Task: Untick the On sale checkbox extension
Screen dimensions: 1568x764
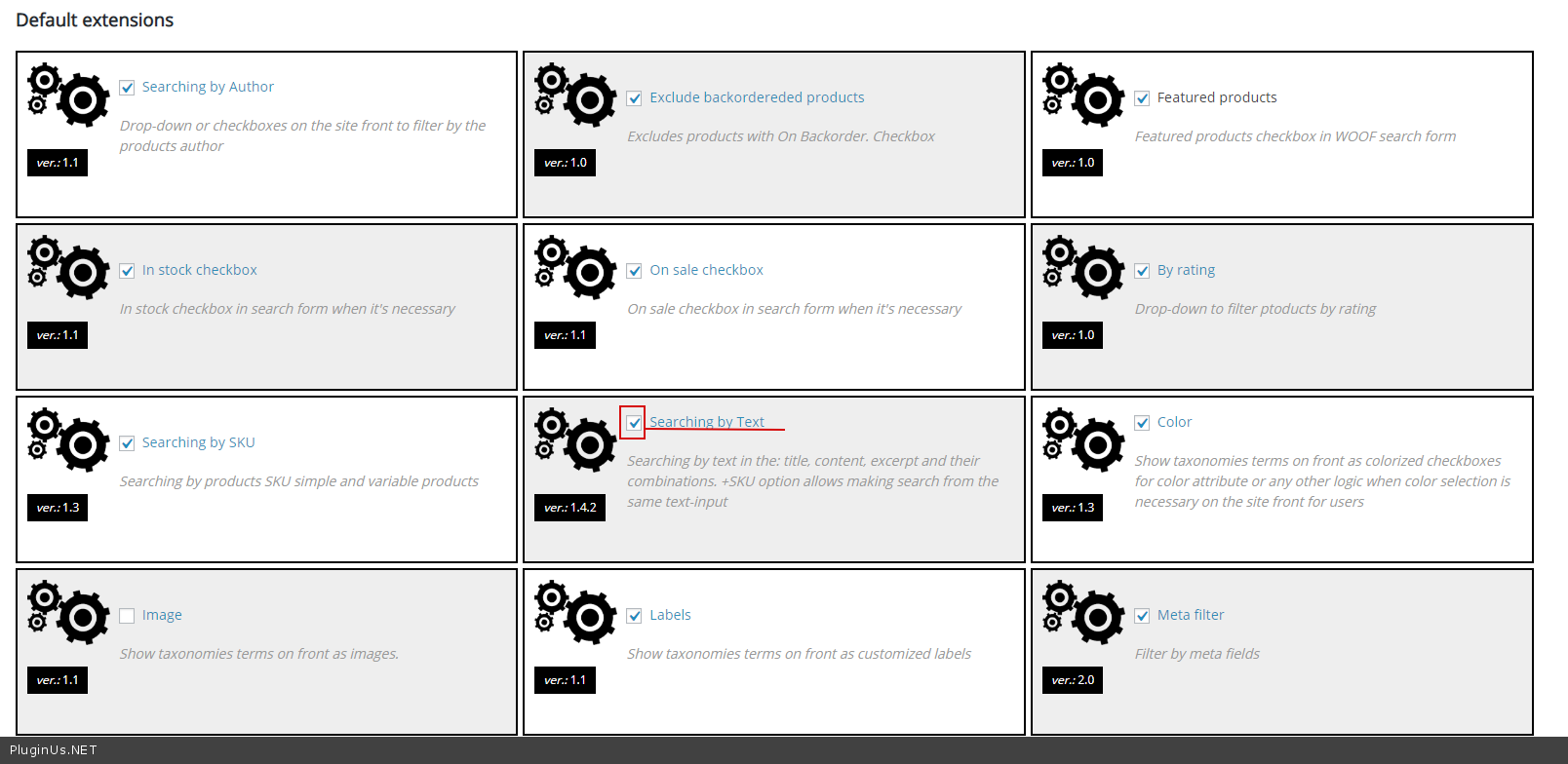Action: [x=634, y=271]
